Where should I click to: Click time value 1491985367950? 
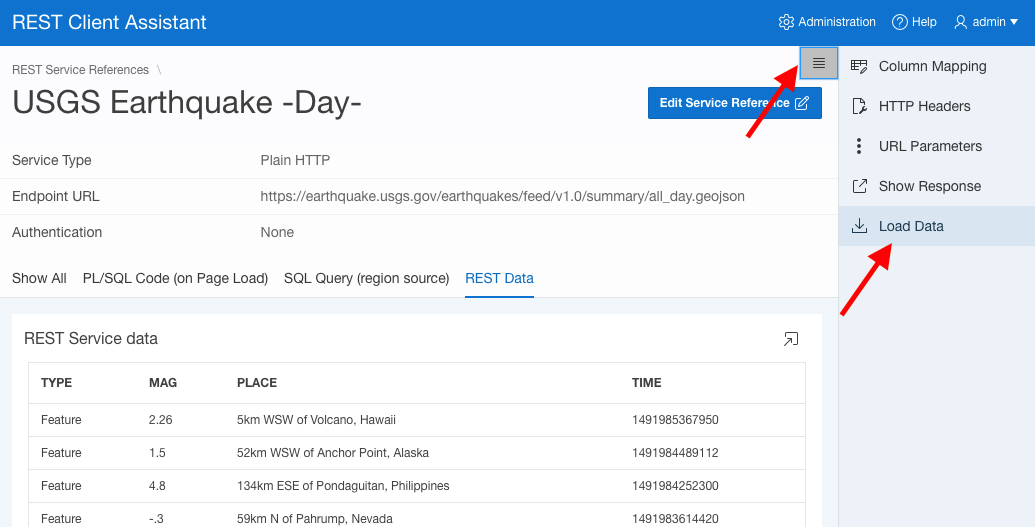675,420
